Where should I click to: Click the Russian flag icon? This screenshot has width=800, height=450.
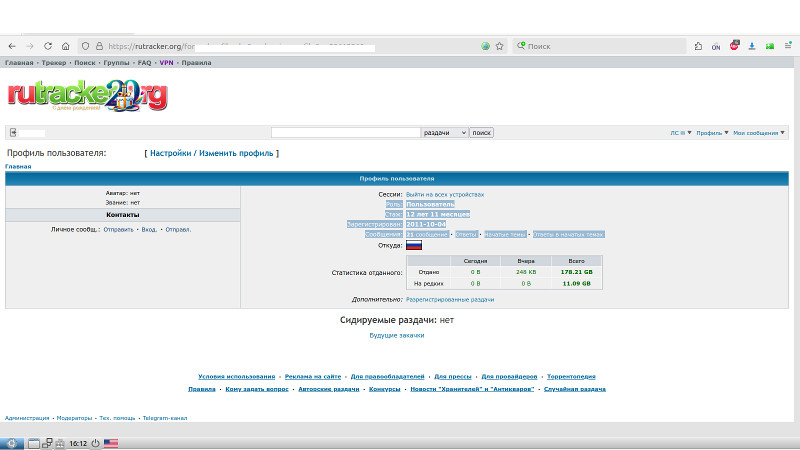tap(414, 245)
